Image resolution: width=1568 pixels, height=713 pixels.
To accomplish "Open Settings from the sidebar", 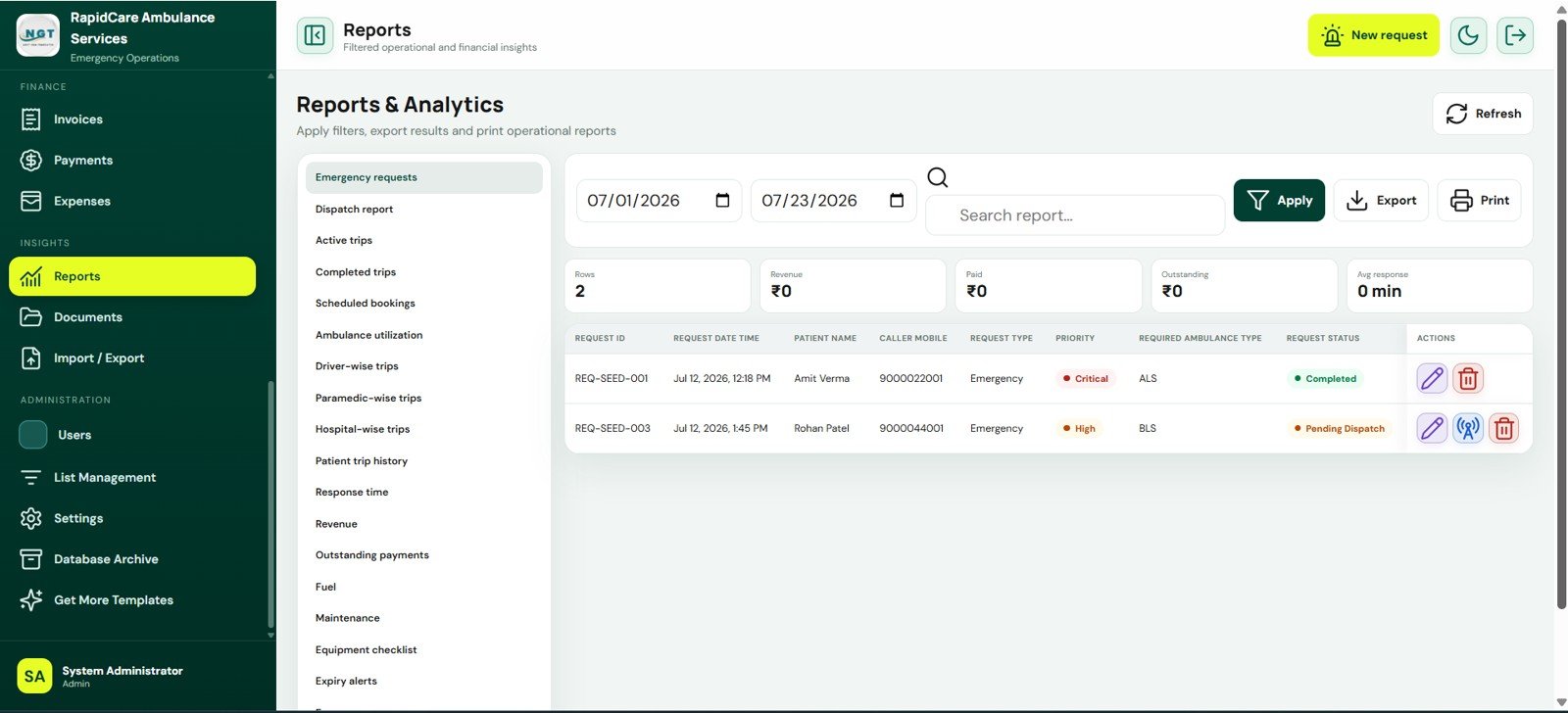I will point(132,518).
